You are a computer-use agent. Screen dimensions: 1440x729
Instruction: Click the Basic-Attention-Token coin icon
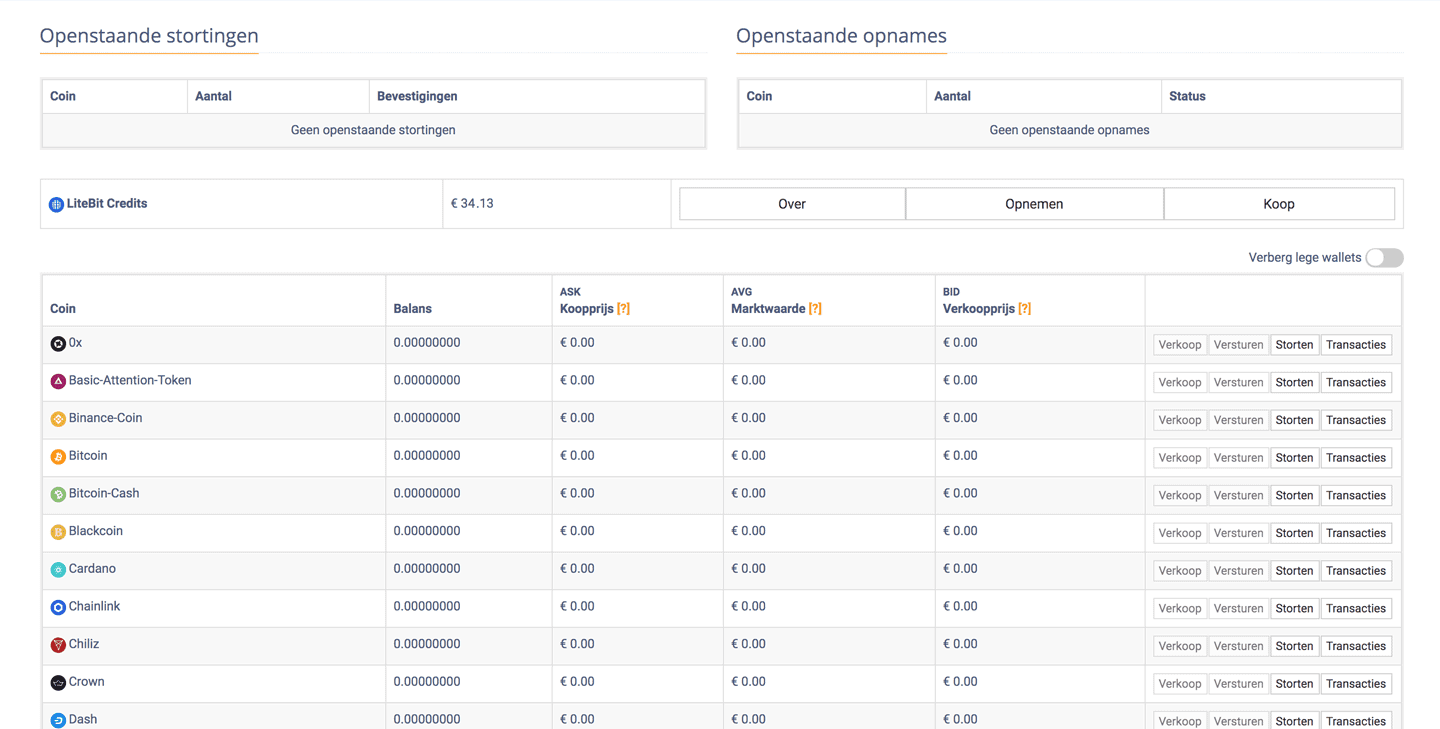58,381
